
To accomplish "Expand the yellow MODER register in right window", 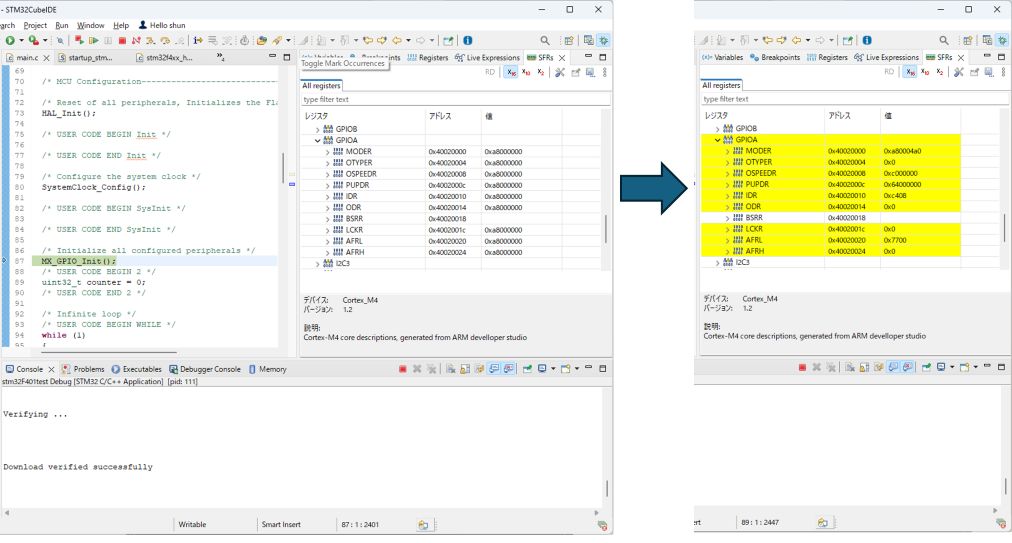I will [728, 151].
